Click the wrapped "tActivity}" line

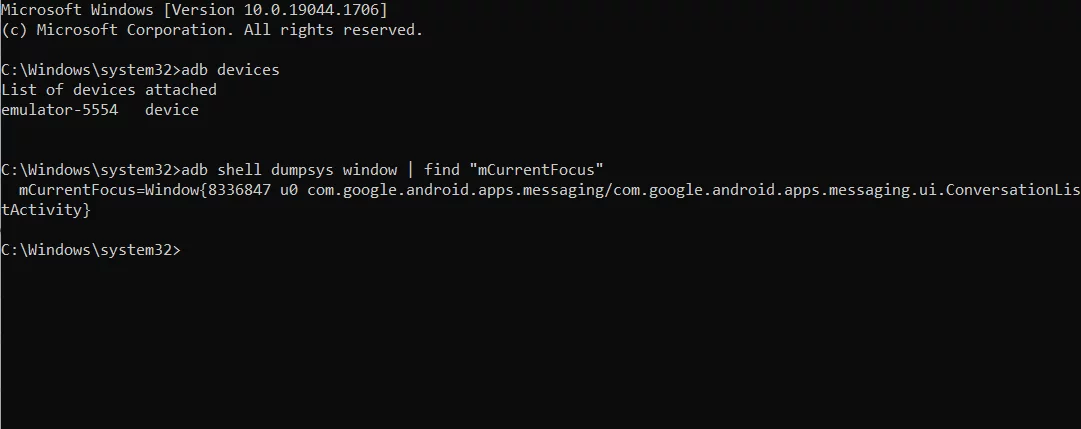(46, 210)
